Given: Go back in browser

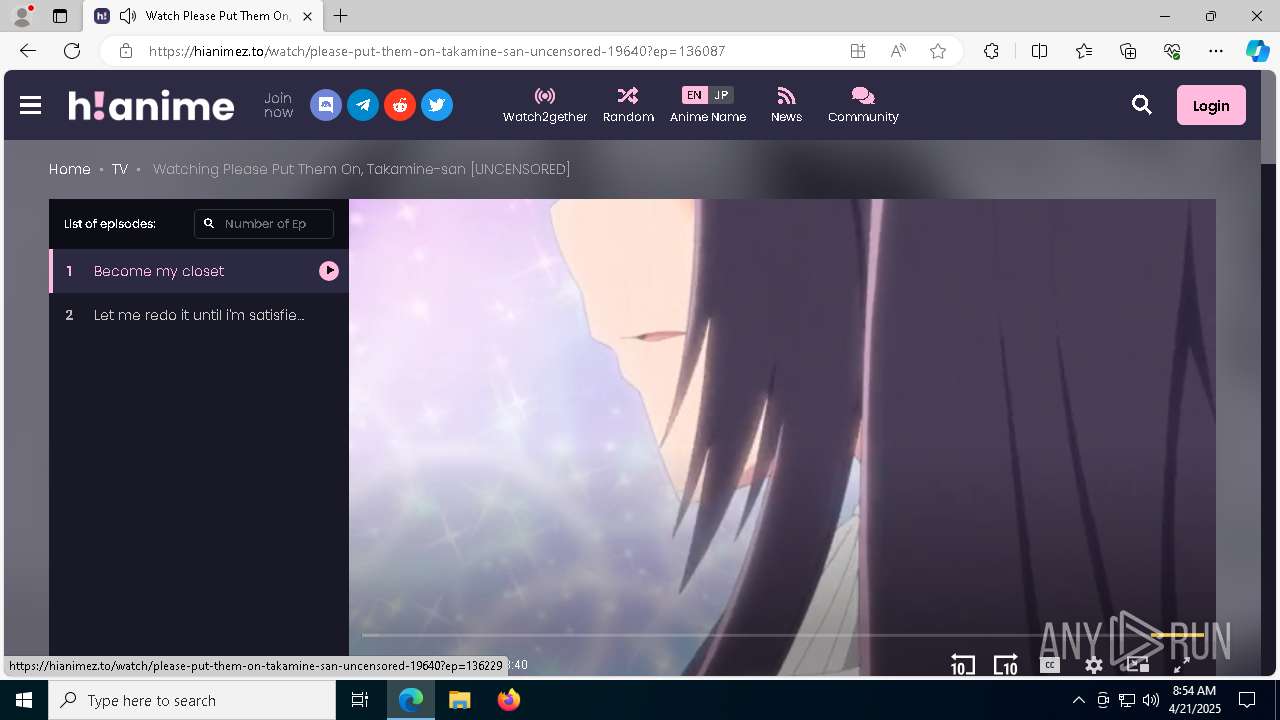Looking at the screenshot, I should coord(27,51).
